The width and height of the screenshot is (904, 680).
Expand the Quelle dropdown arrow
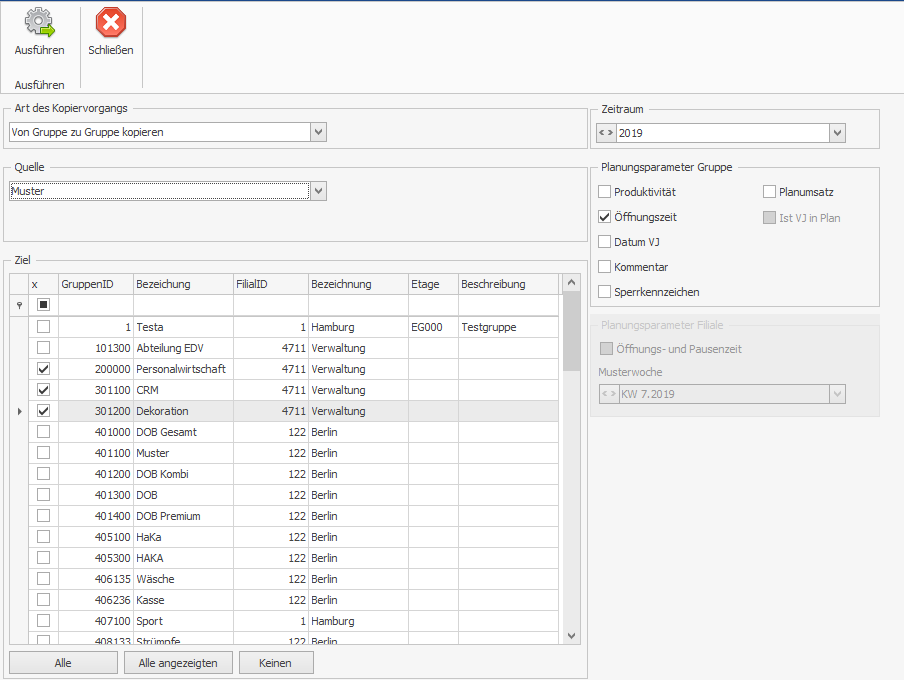pyautogui.click(x=318, y=190)
